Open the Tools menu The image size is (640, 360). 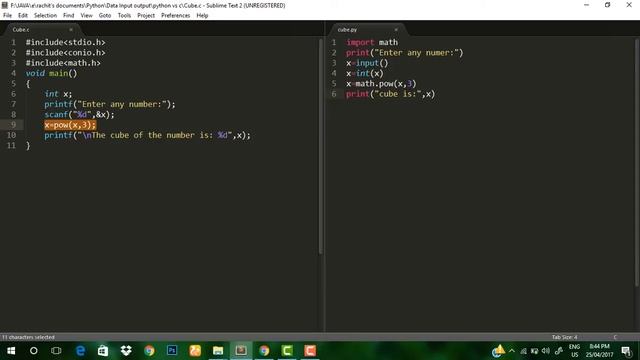click(x=124, y=16)
